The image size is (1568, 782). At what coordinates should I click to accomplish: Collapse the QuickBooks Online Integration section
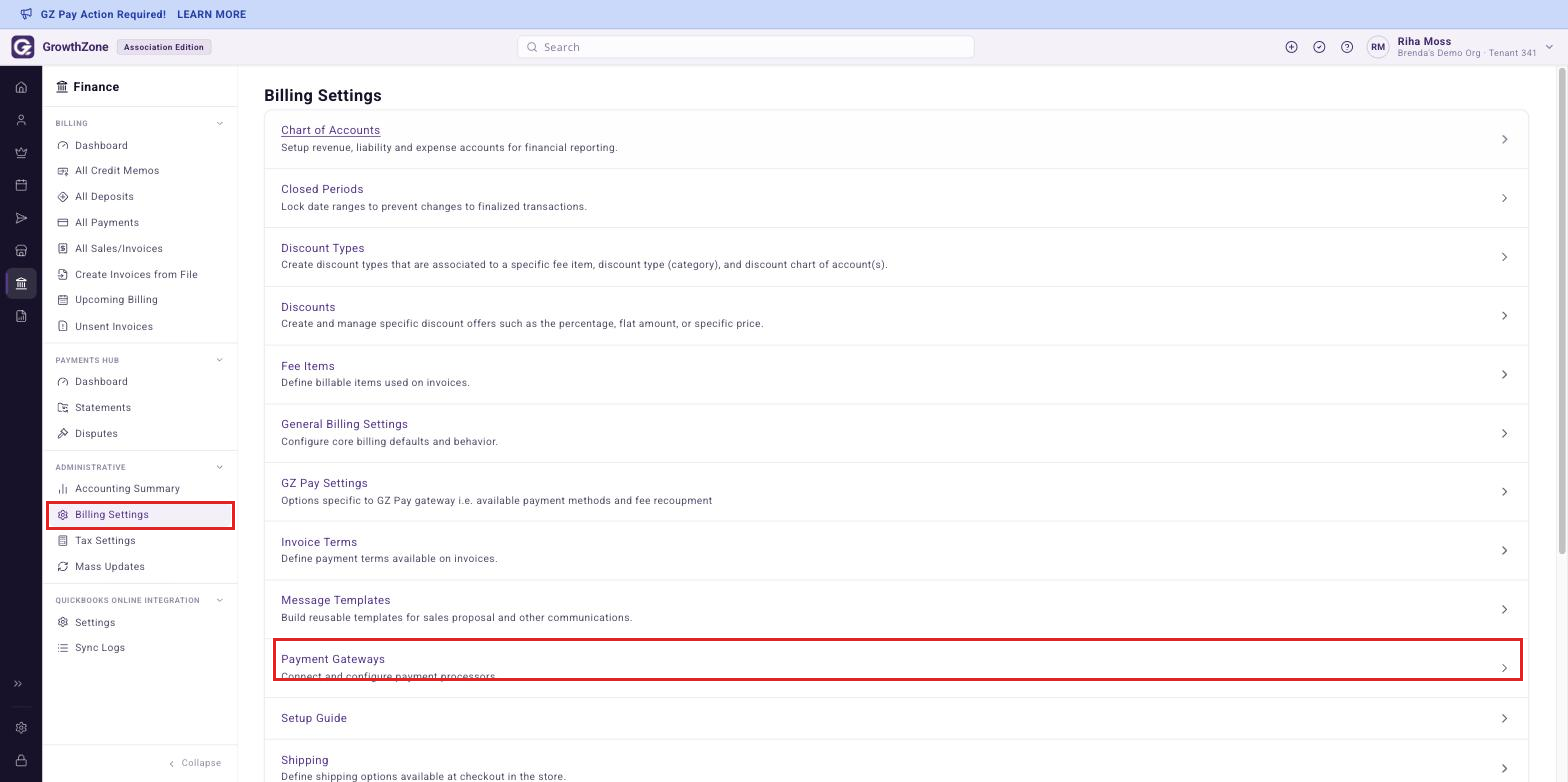[x=220, y=600]
